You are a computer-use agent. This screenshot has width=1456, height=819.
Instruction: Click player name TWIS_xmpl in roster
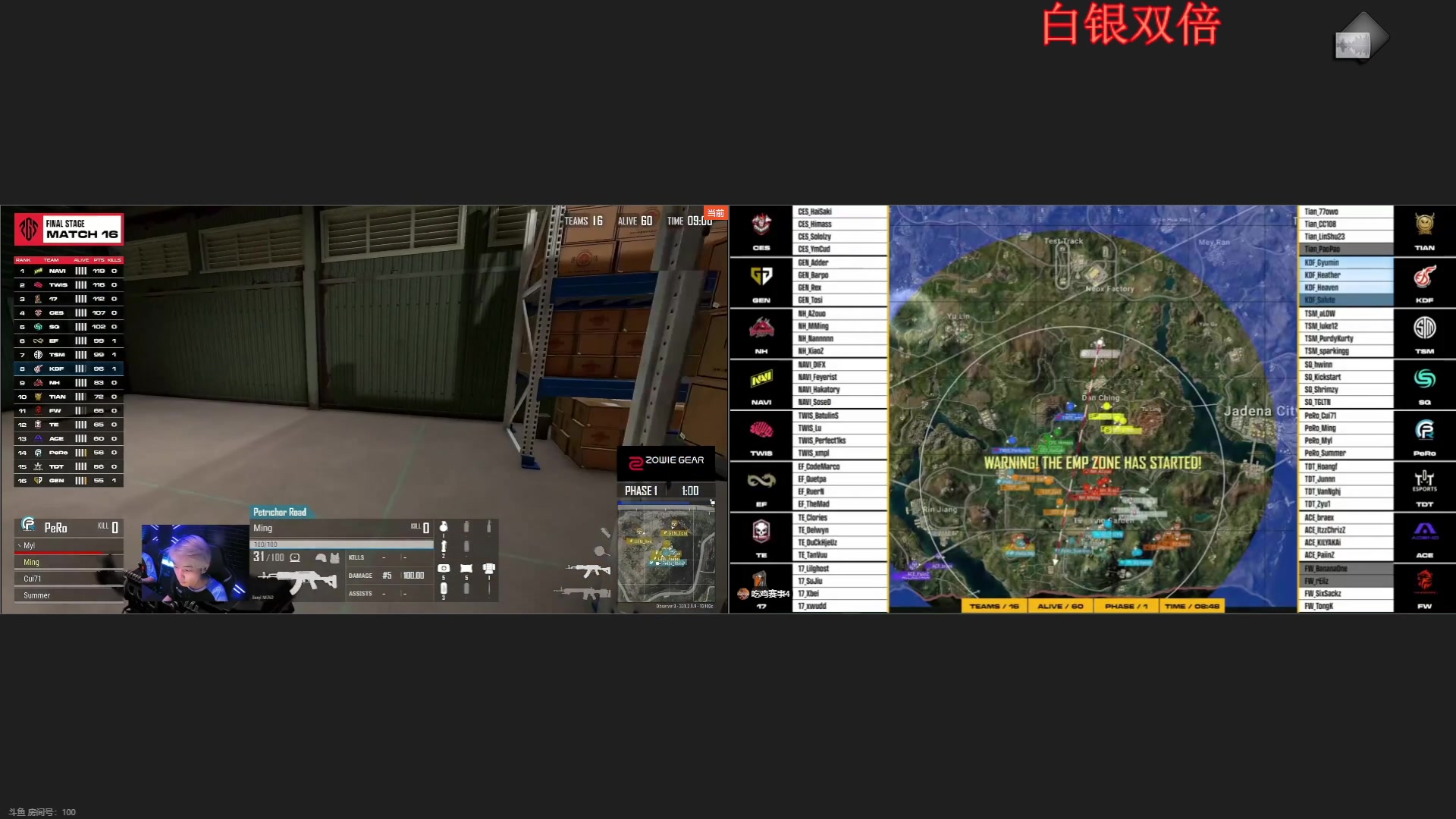[x=814, y=453]
